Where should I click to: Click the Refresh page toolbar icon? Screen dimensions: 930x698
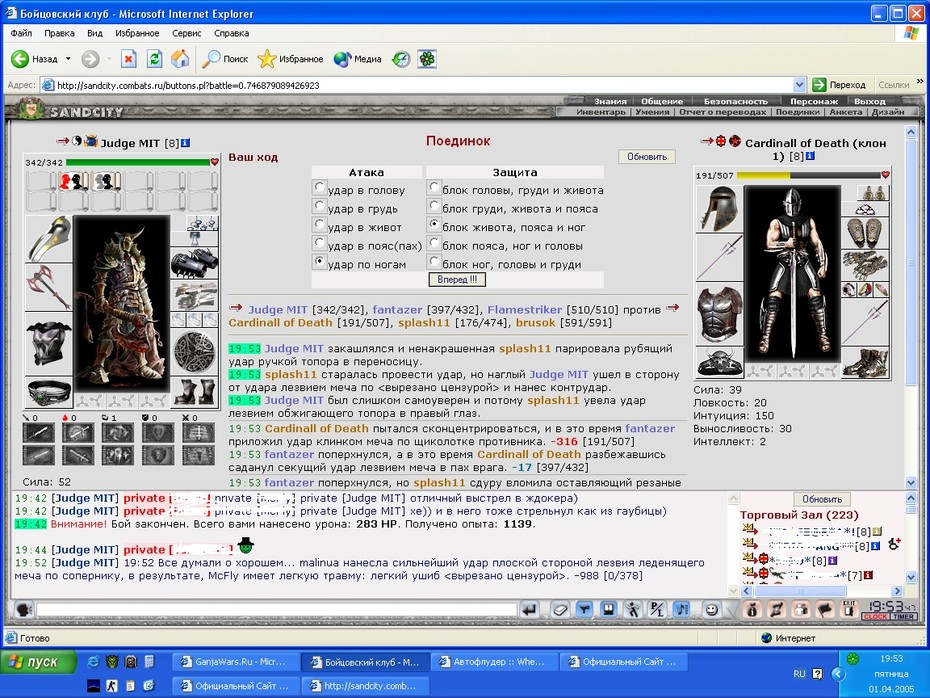click(155, 59)
